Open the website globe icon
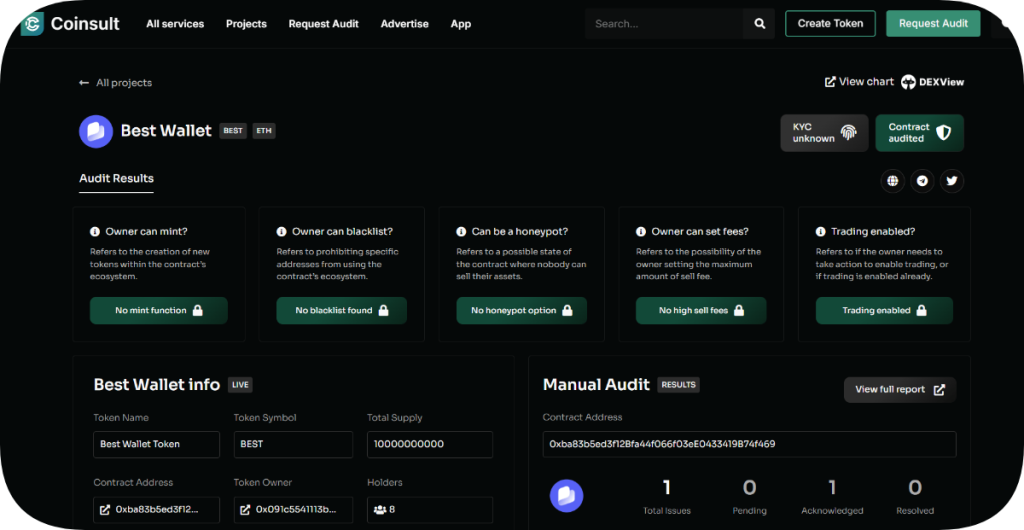The width and height of the screenshot is (1024, 530). click(x=893, y=181)
